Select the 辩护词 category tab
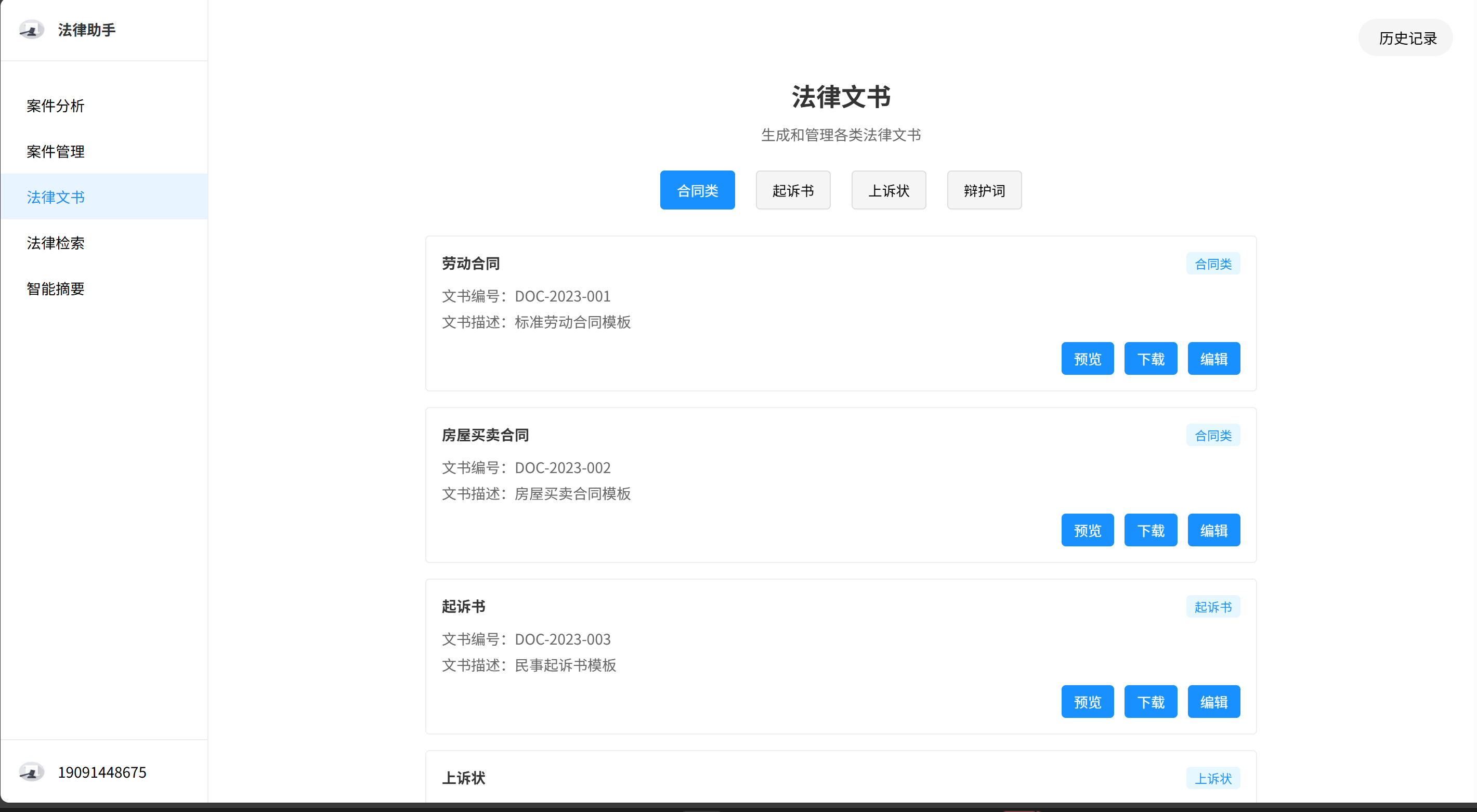Image resolution: width=1477 pixels, height=812 pixels. 984,190
